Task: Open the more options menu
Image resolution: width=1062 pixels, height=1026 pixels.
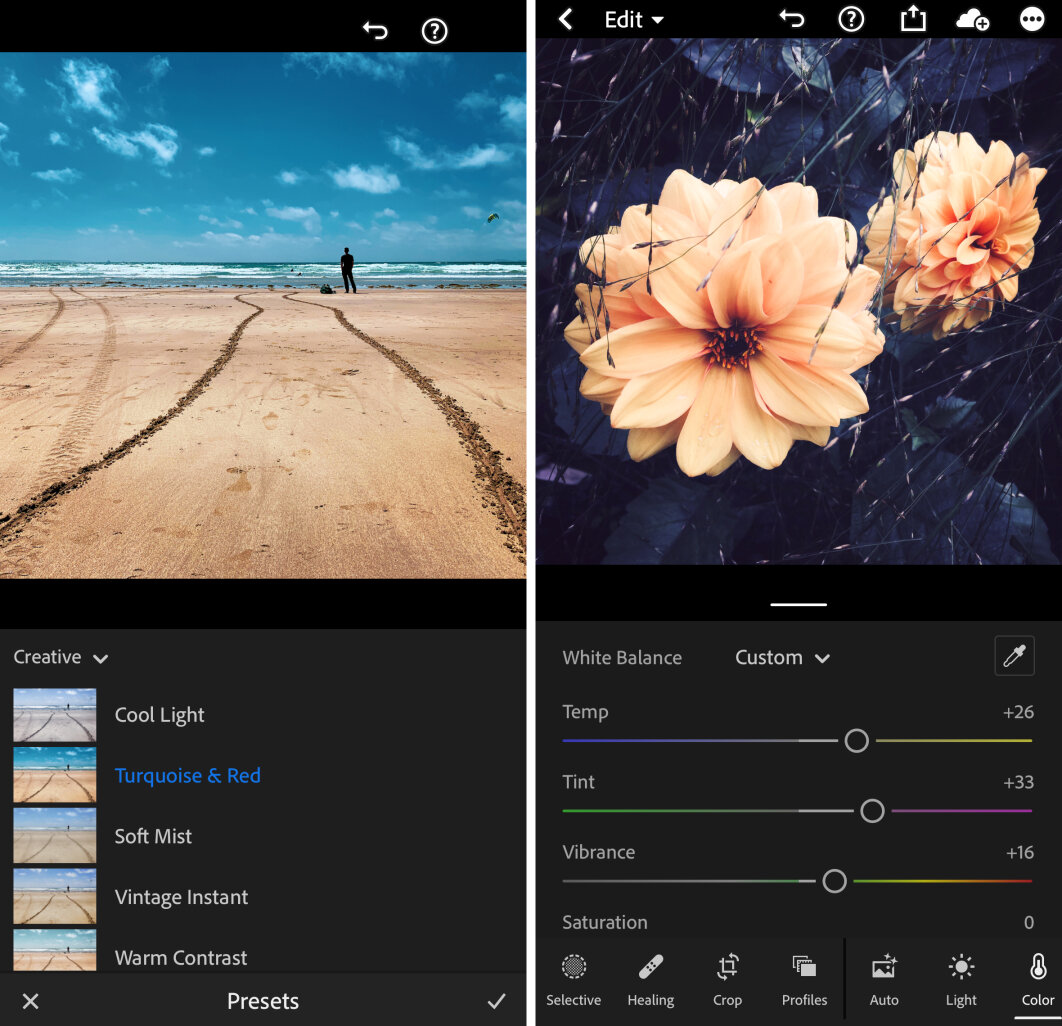Action: click(1032, 19)
